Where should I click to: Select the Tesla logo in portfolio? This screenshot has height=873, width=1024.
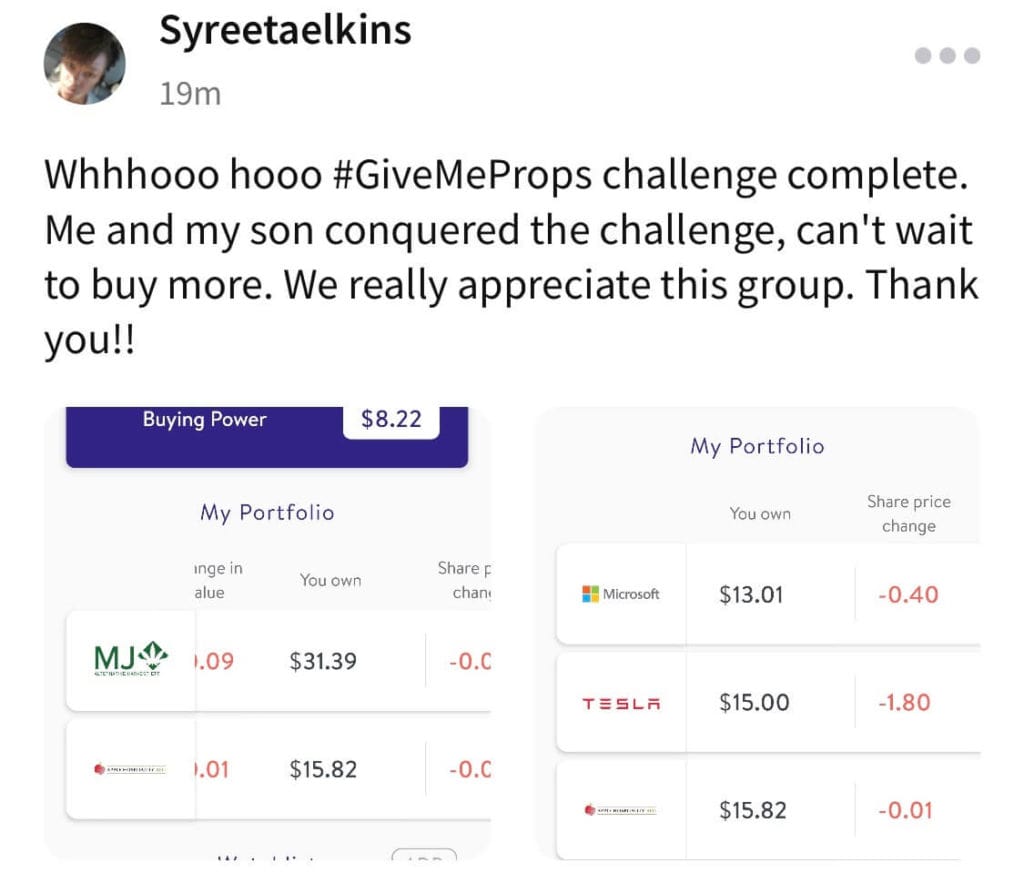[x=621, y=703]
